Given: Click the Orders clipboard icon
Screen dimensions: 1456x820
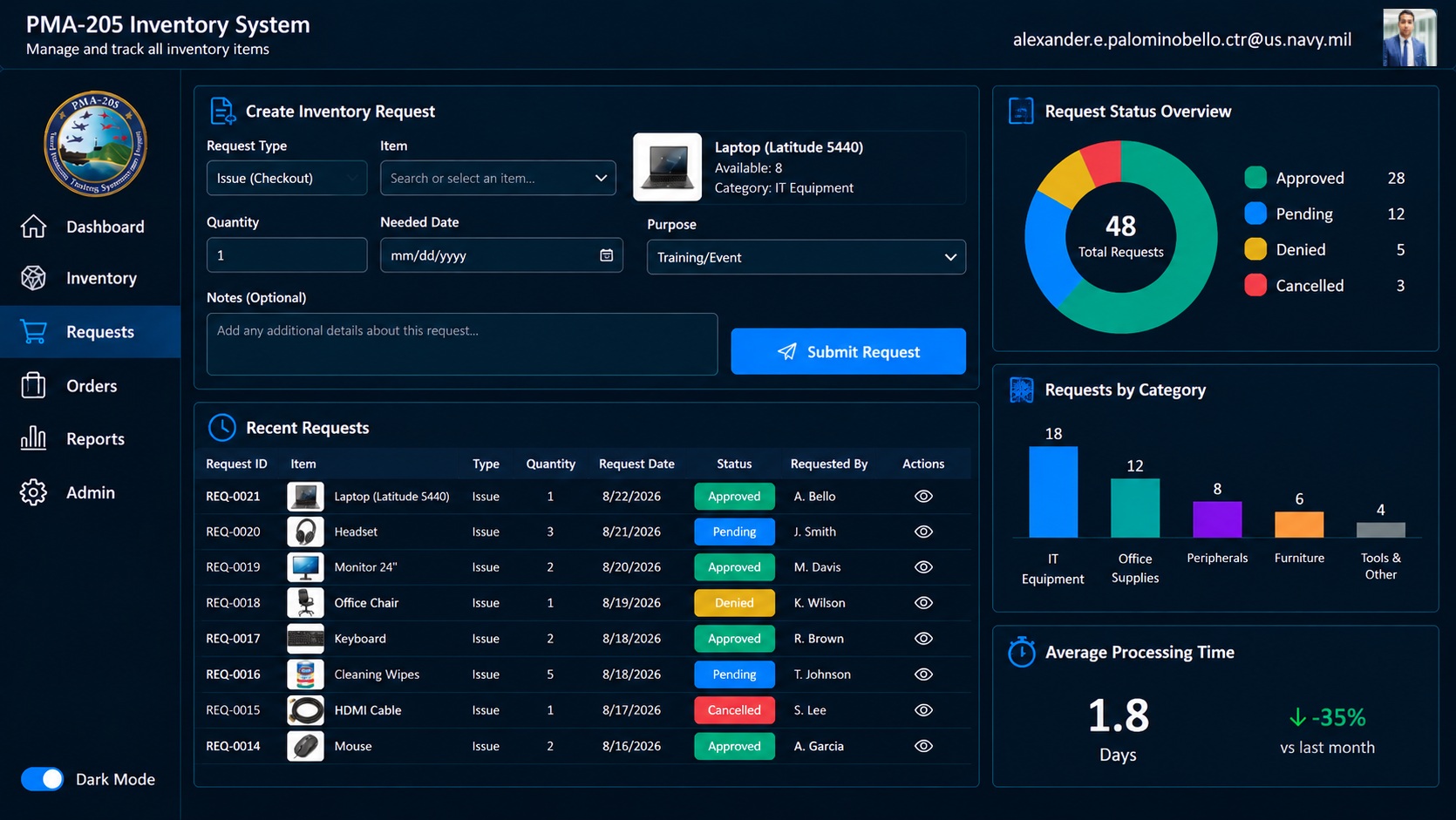Looking at the screenshot, I should [x=33, y=385].
